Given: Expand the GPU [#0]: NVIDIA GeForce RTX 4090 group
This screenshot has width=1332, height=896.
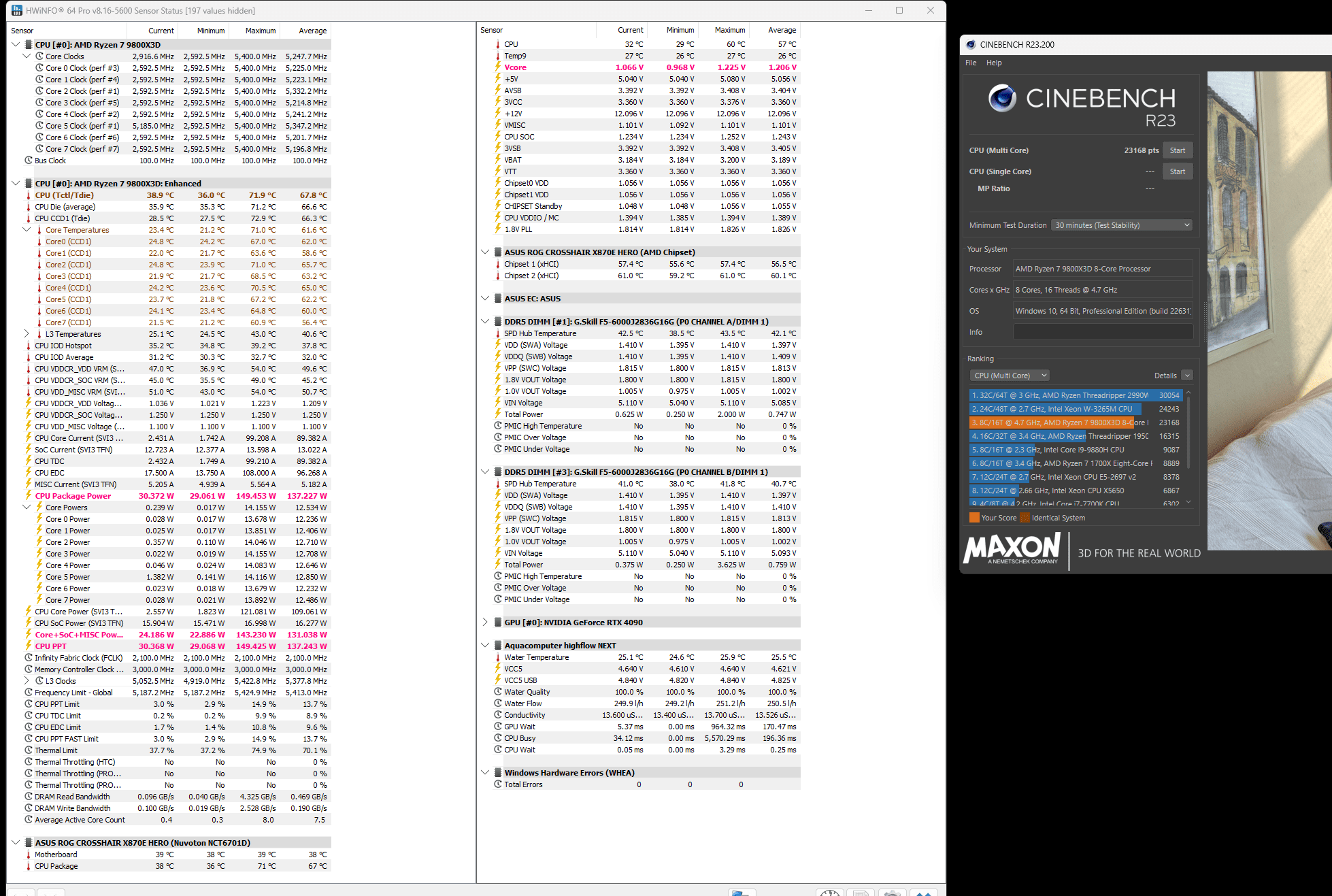Looking at the screenshot, I should click(485, 623).
